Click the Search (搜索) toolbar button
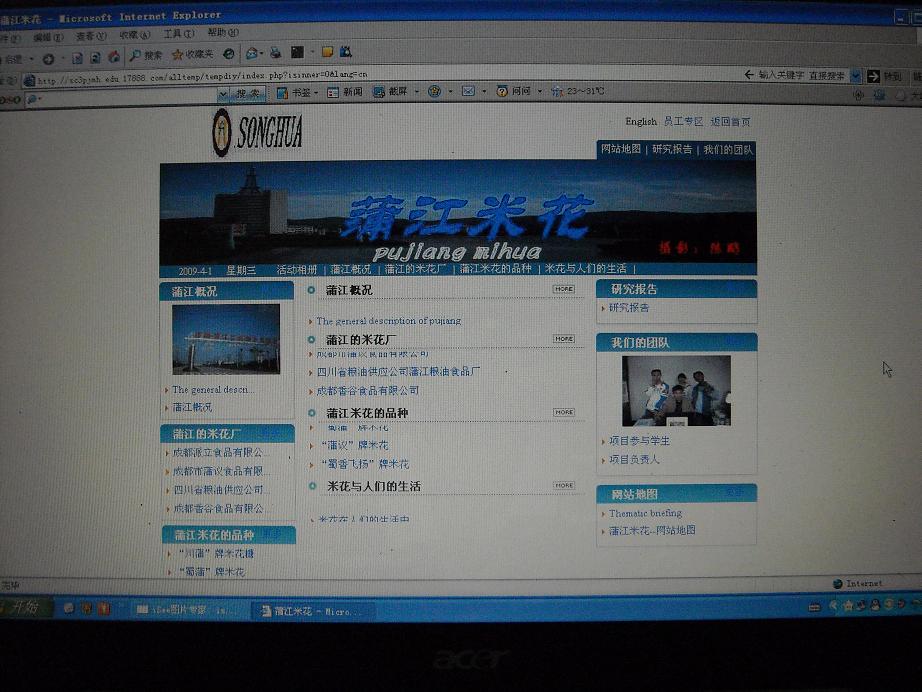This screenshot has width=922, height=692. pos(145,54)
